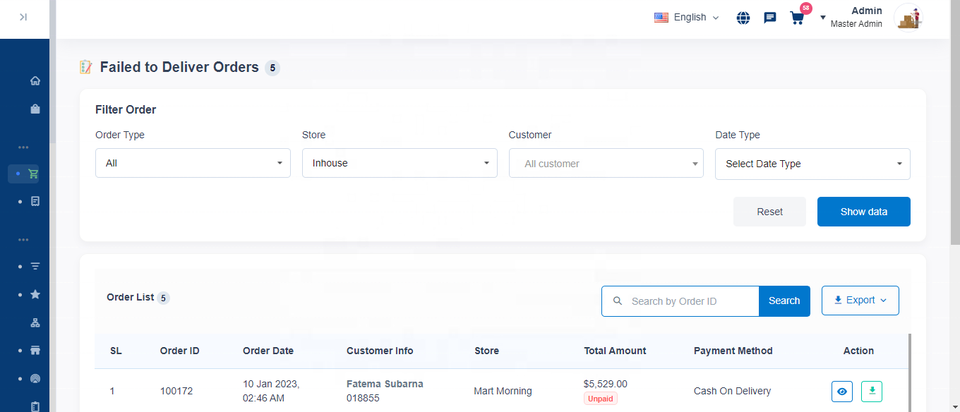960x412 pixels.
Task: Open the Select Date Type dropdown
Action: pyautogui.click(x=812, y=163)
